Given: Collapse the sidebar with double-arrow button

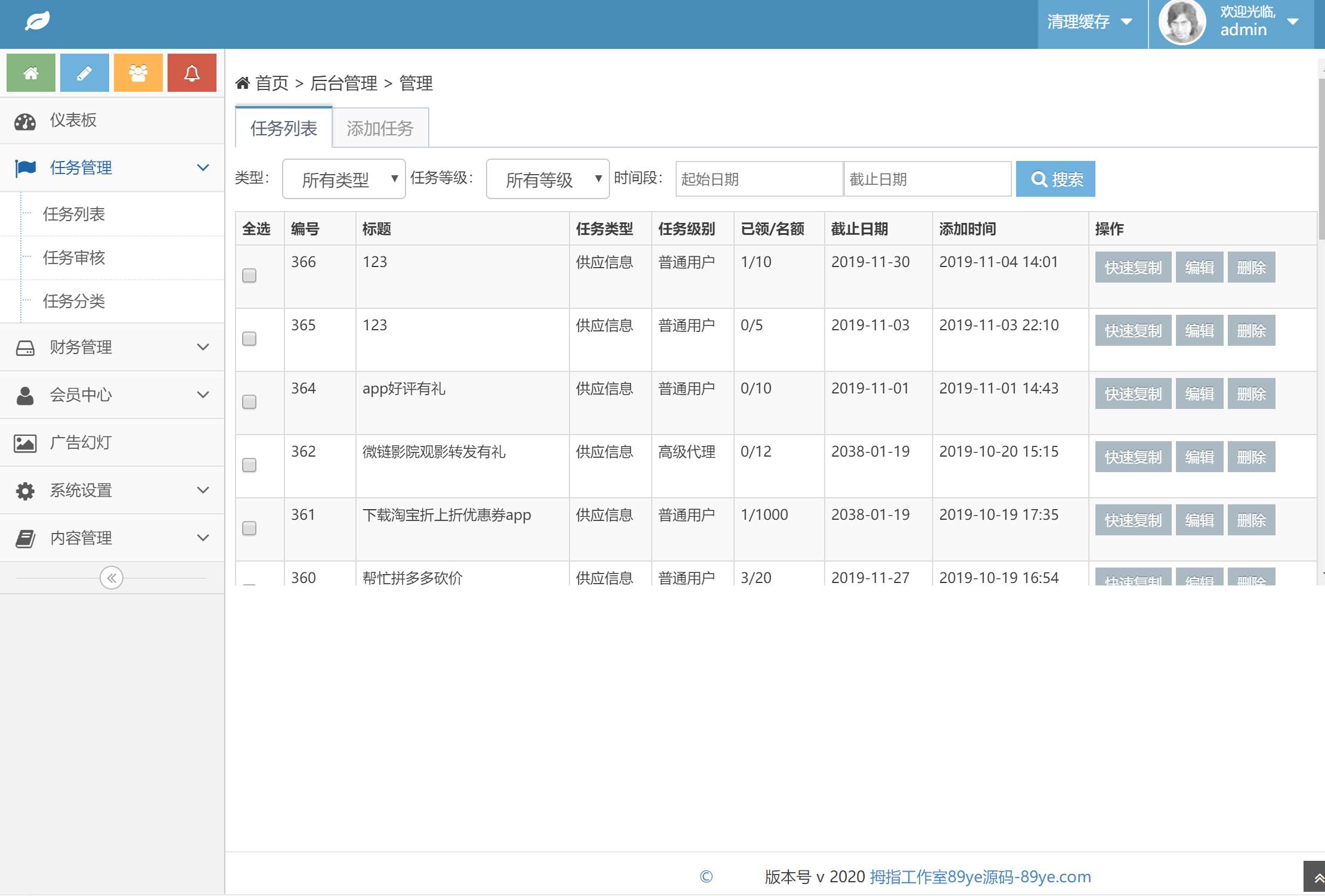Looking at the screenshot, I should coord(112,578).
